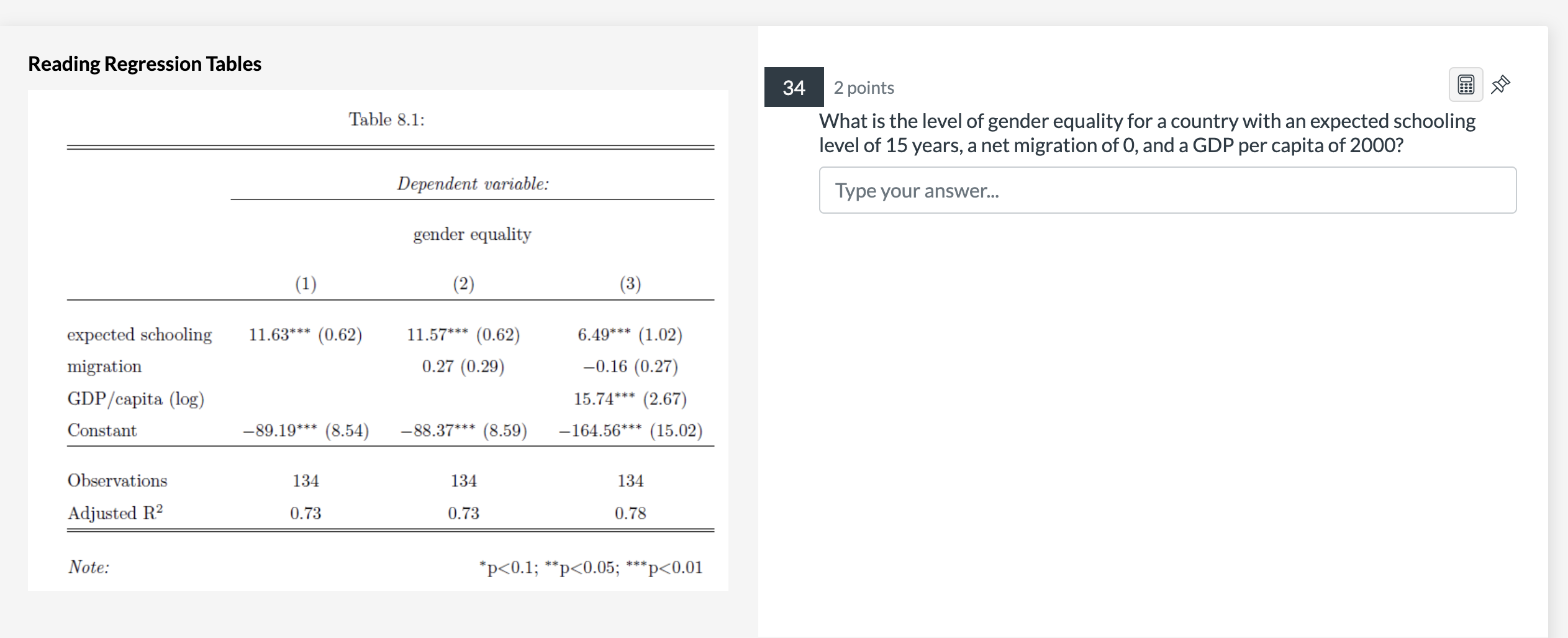Click the calculator icon in the question toolbar
The height and width of the screenshot is (638, 1568).
(x=1466, y=84)
